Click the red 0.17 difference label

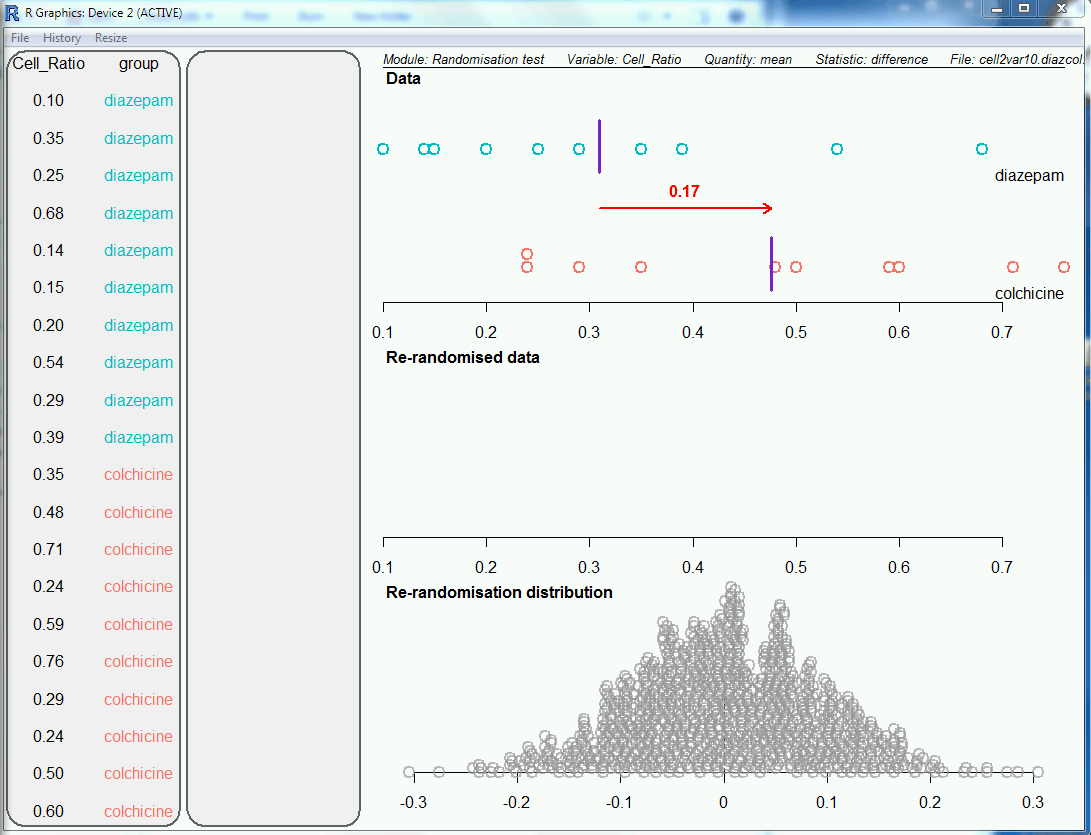coord(684,191)
